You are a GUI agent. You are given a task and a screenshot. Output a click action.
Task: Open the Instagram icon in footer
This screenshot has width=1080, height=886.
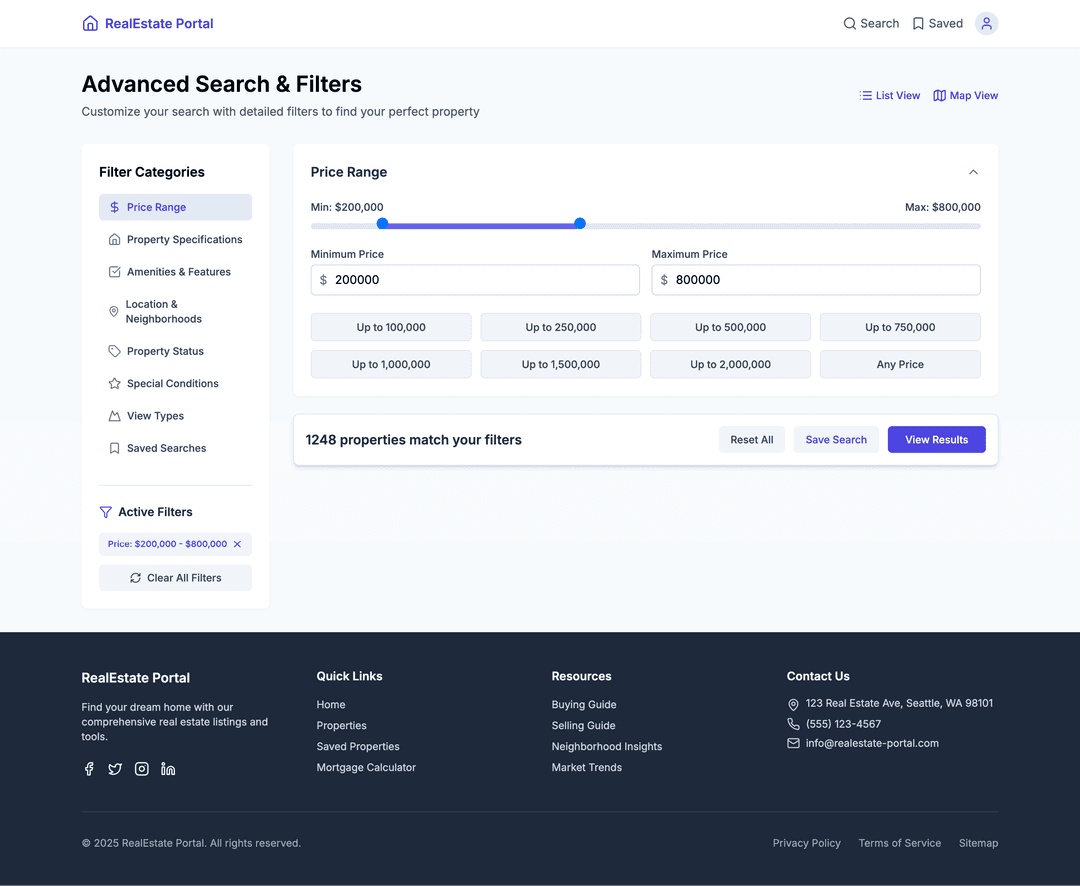coord(142,769)
